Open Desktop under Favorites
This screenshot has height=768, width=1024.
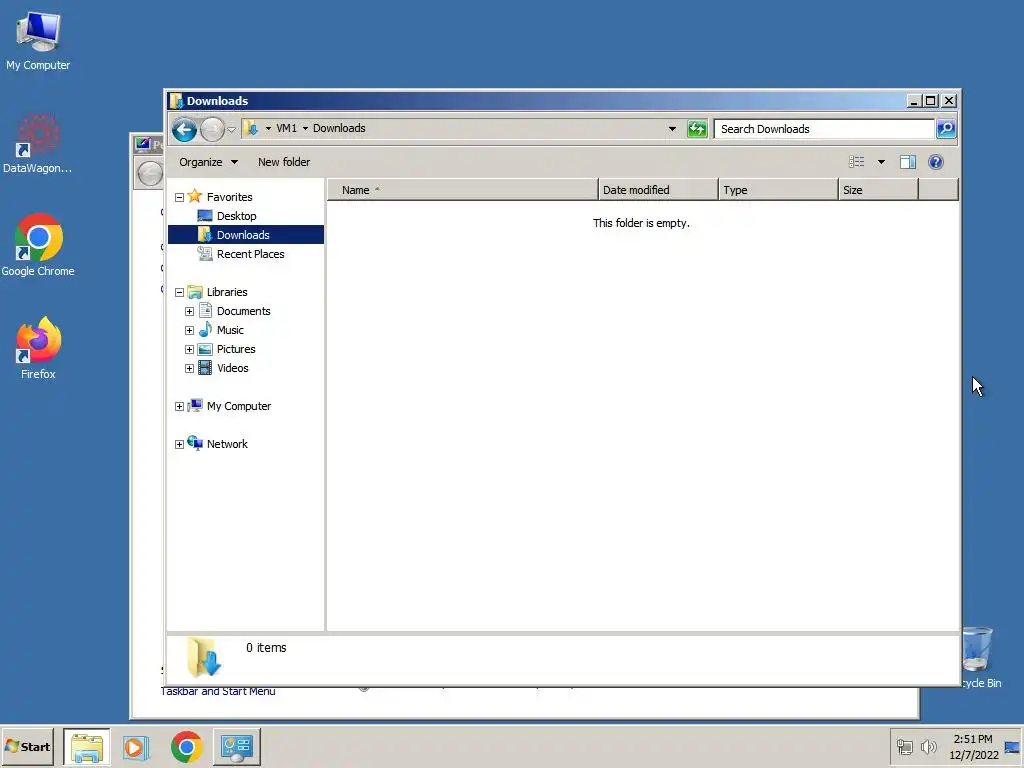(x=236, y=216)
